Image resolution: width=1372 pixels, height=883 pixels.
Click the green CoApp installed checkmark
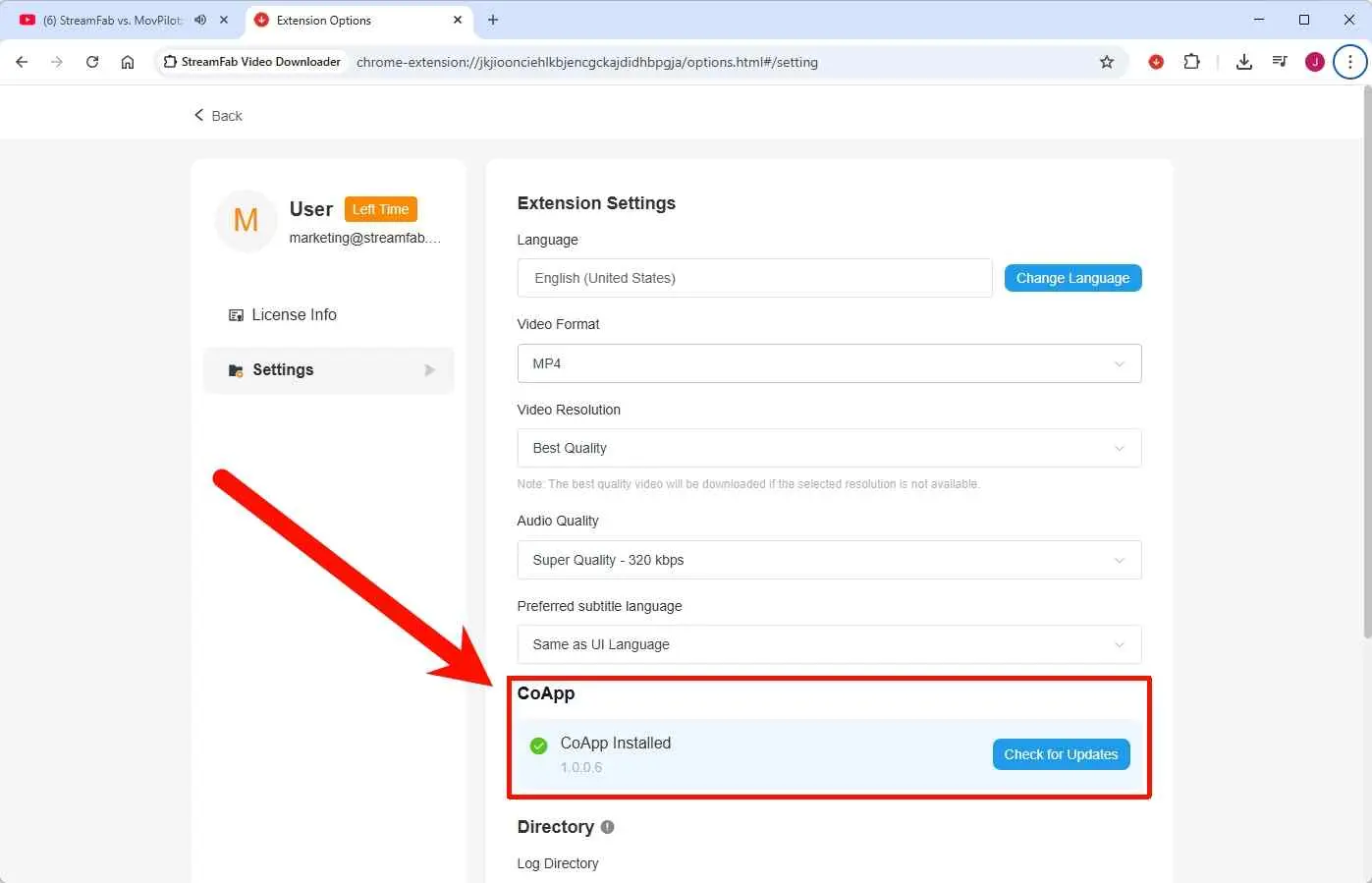pyautogui.click(x=538, y=746)
